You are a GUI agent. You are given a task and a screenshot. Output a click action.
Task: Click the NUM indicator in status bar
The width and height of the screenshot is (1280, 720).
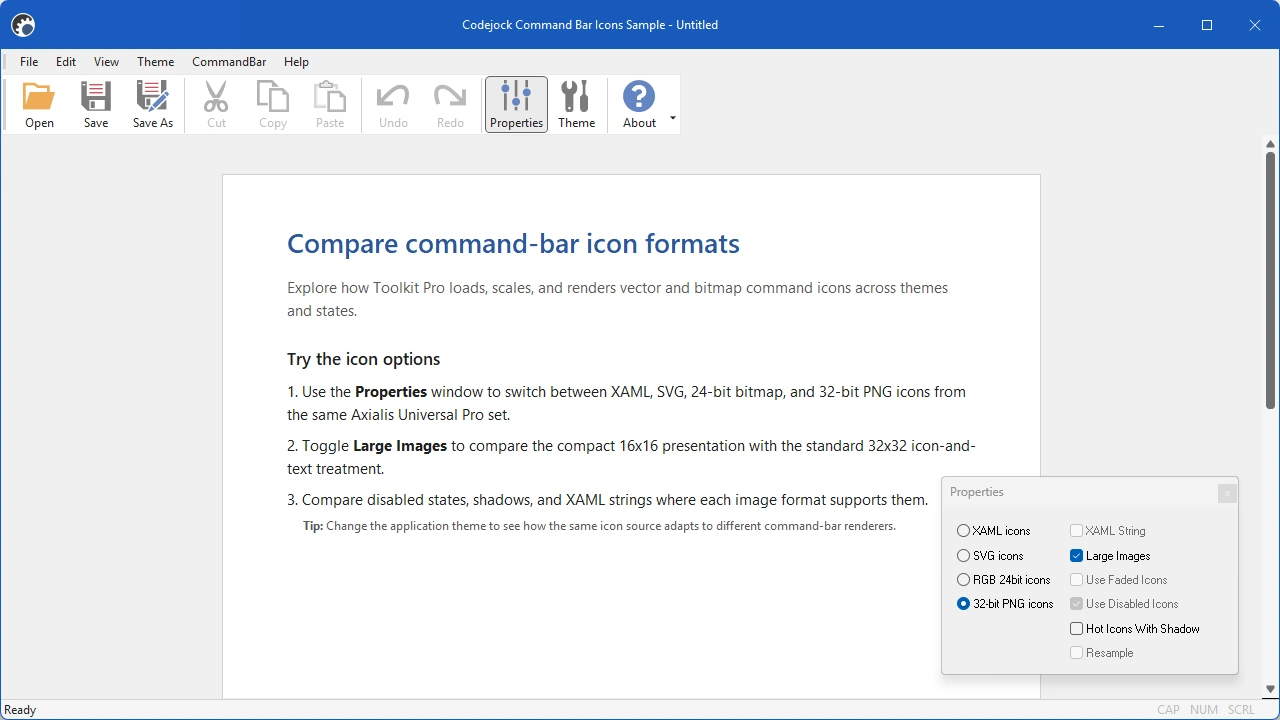point(1204,710)
